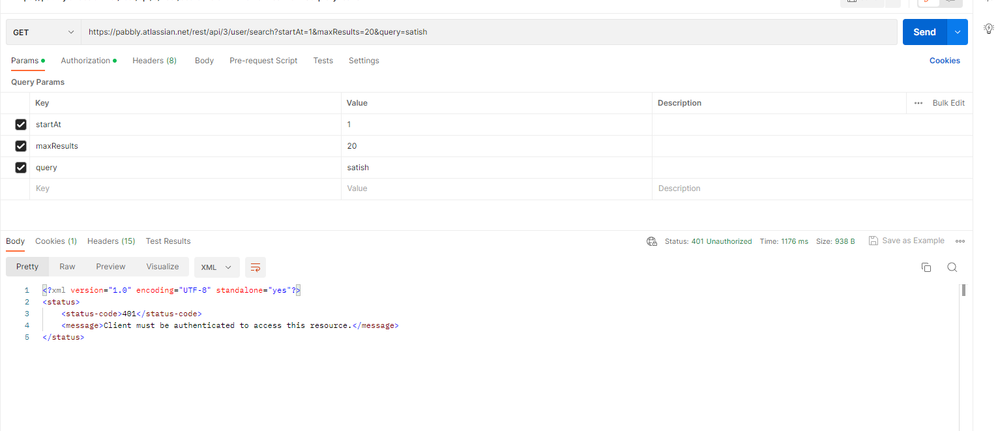Viewport: 998px width, 431px height.
Task: Click the search response icon
Action: (x=952, y=267)
